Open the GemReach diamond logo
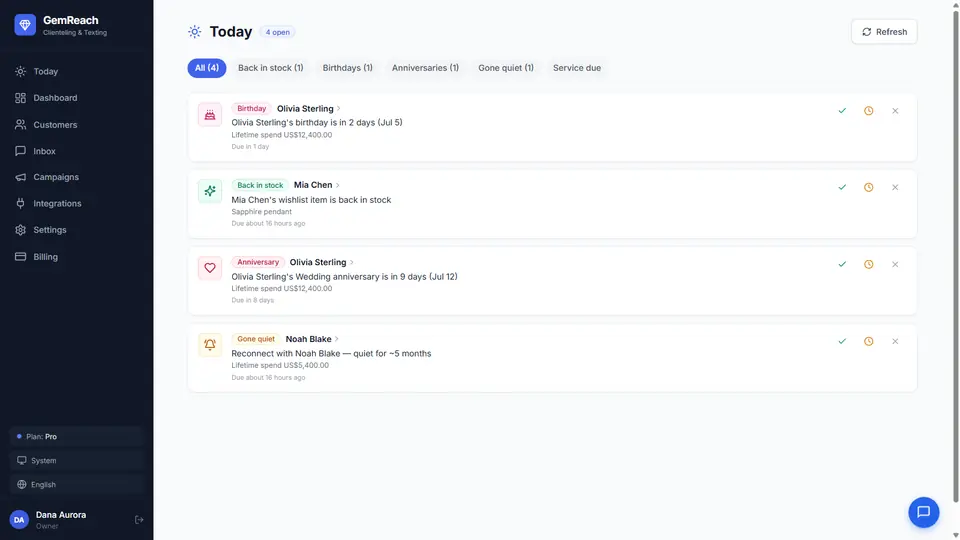Image resolution: width=960 pixels, height=540 pixels. 25,25
